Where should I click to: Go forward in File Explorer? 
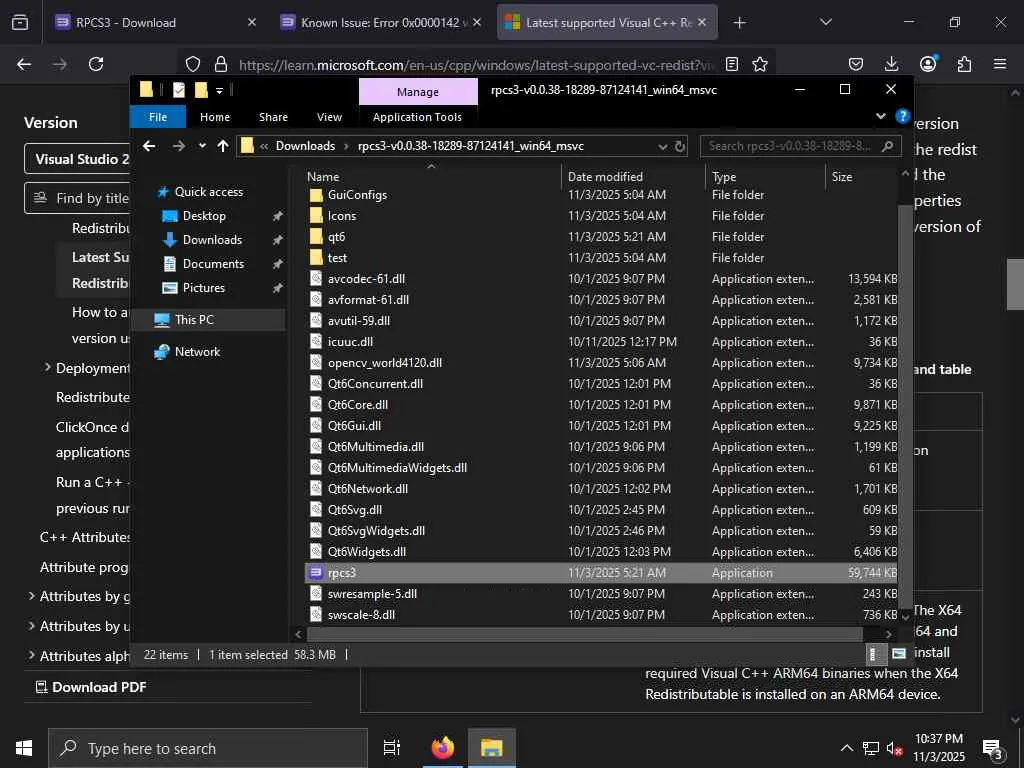click(x=178, y=146)
